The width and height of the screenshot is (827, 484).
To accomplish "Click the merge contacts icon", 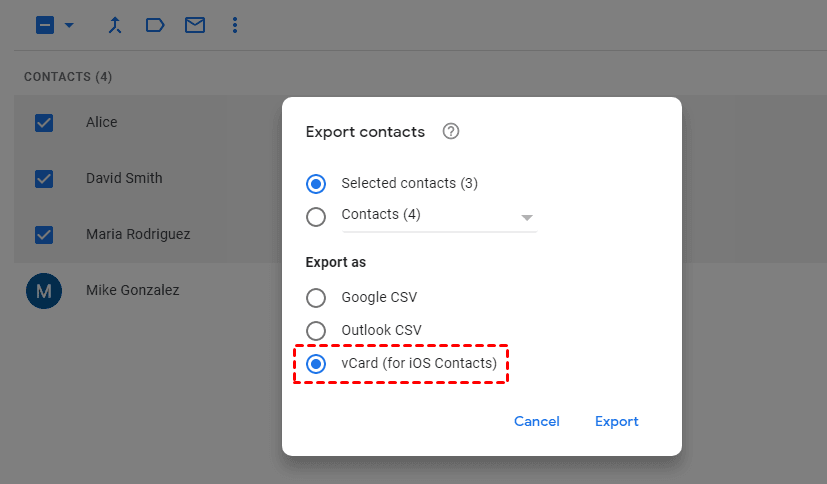I will 116,25.
